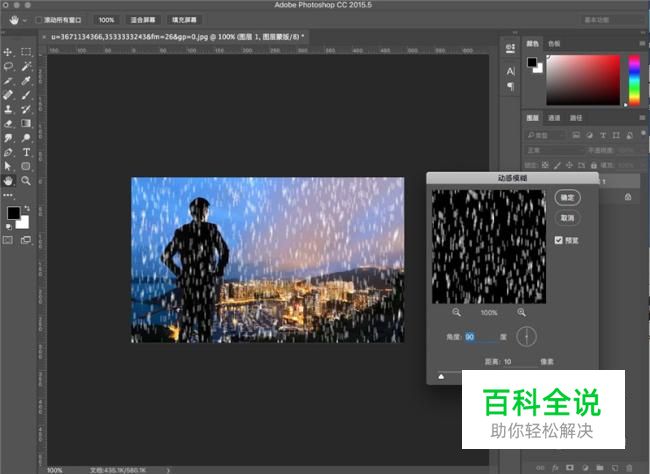Cancel the Motion Blur dialog
Screen dimensions: 650x474
click(x=568, y=218)
